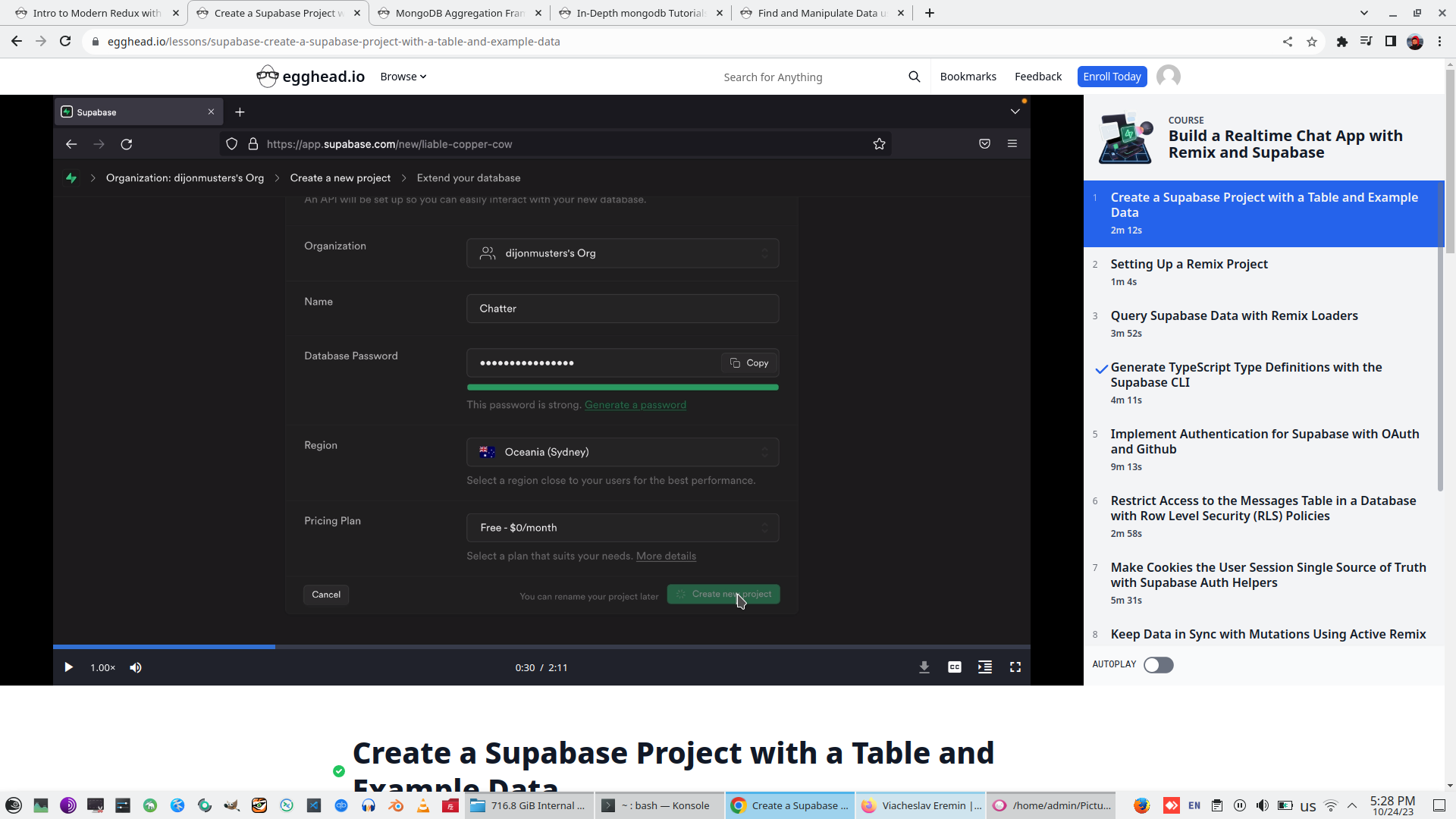This screenshot has width=1456, height=819.
Task: Click the Enroll Today button
Action: click(1112, 77)
